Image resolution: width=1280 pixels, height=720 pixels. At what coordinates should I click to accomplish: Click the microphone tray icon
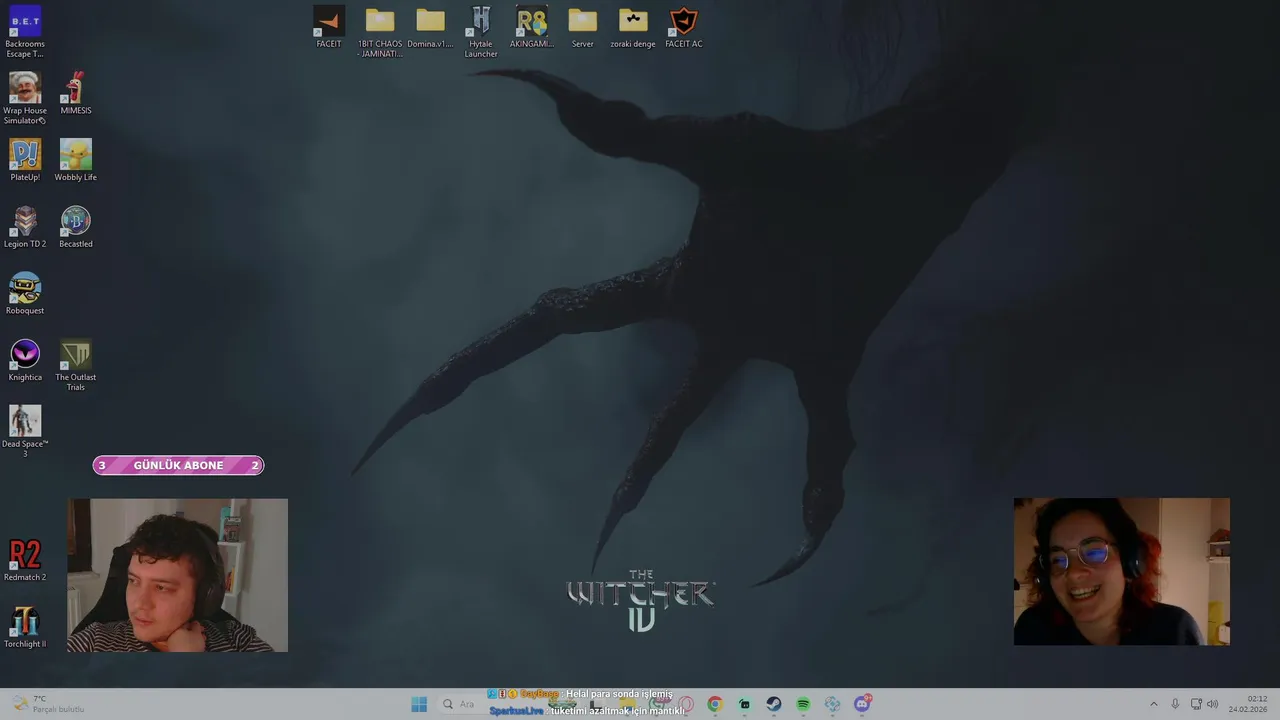(x=1175, y=704)
